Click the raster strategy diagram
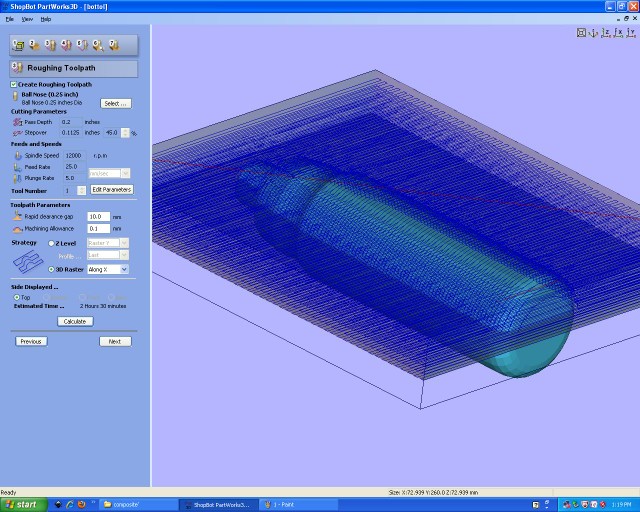This screenshot has width=640, height=512. 28,262
